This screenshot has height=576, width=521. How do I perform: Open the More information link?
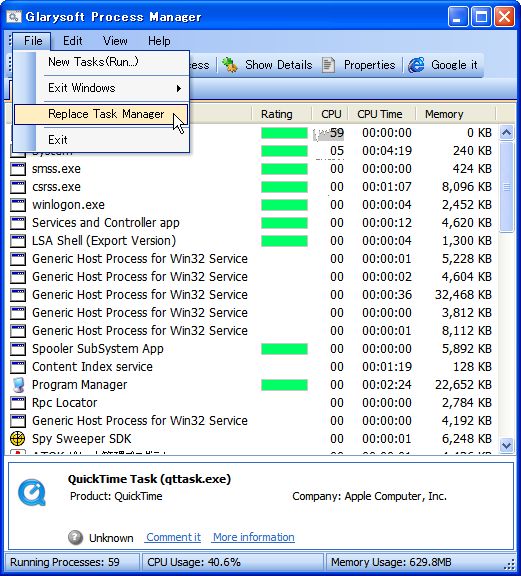point(254,537)
